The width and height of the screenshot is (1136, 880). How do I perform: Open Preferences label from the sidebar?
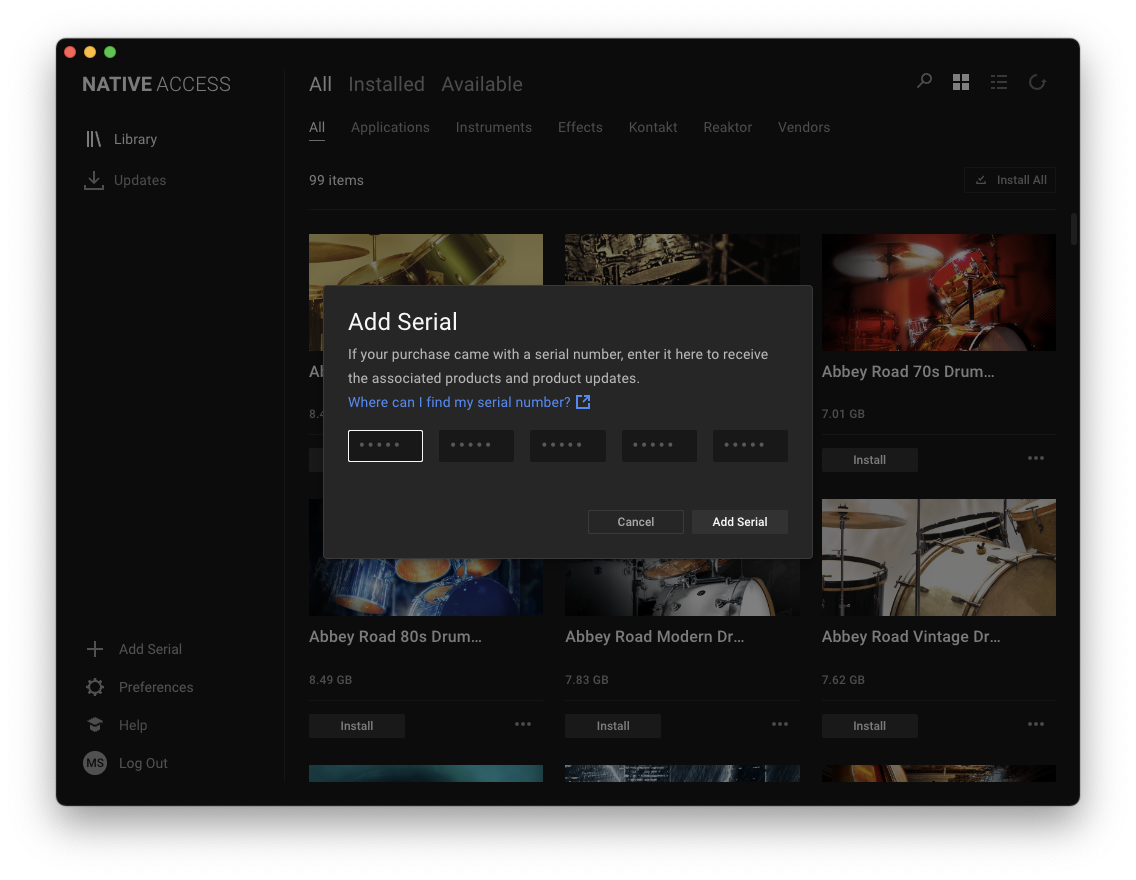pos(156,687)
